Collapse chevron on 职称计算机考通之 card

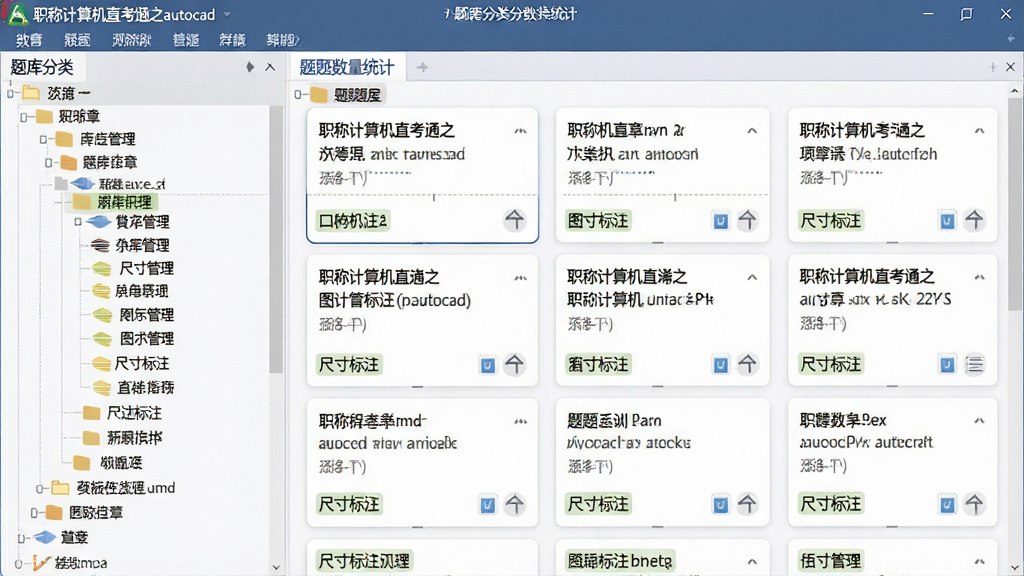coord(979,131)
